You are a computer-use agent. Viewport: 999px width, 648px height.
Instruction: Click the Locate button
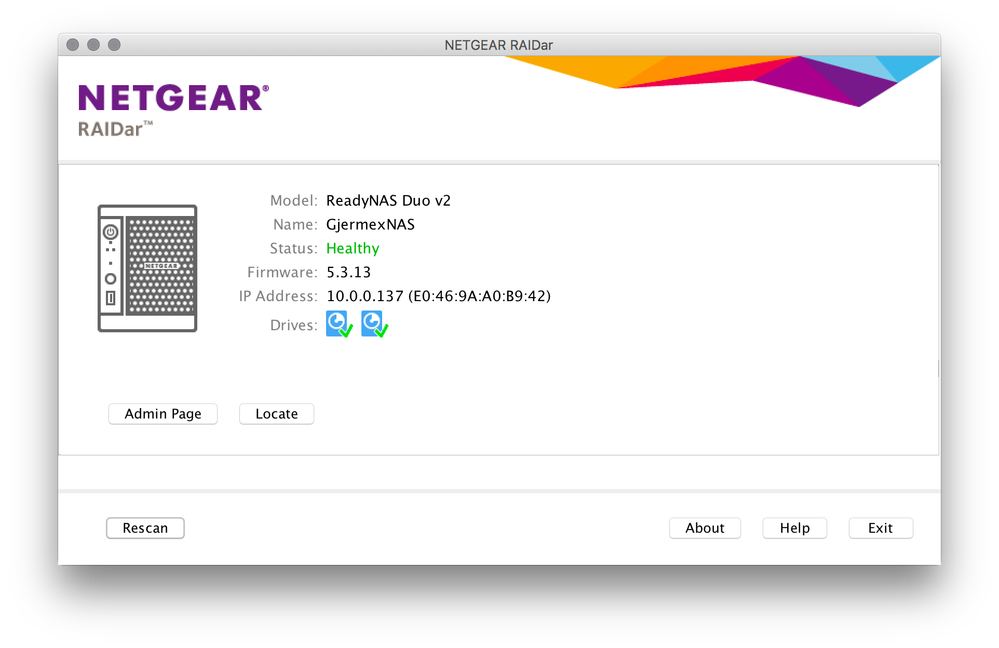tap(277, 414)
